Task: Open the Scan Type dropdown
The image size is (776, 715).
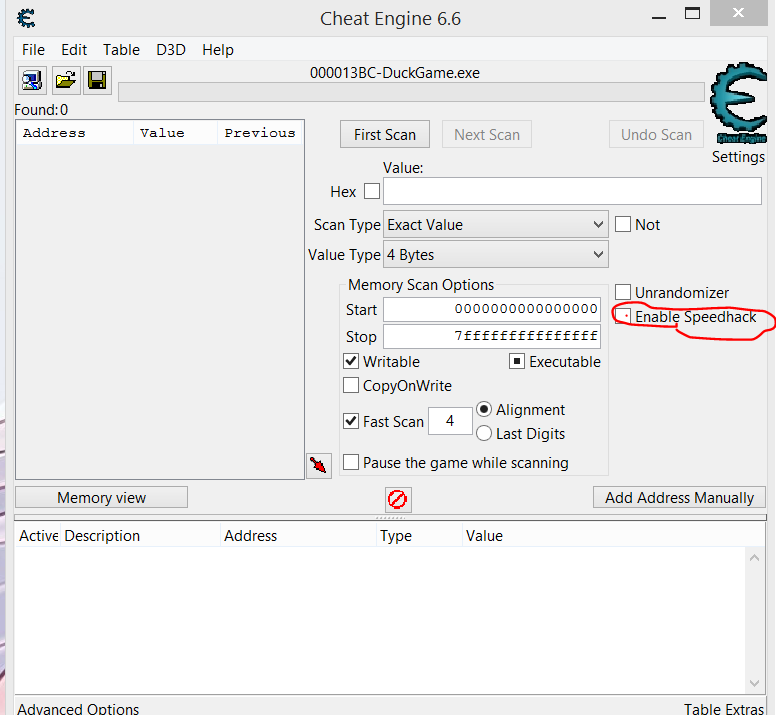Action: pyautogui.click(x=495, y=225)
